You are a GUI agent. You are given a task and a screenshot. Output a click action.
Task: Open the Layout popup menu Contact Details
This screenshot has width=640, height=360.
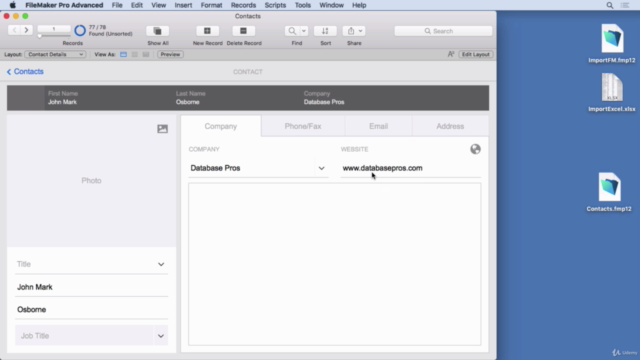(55, 54)
